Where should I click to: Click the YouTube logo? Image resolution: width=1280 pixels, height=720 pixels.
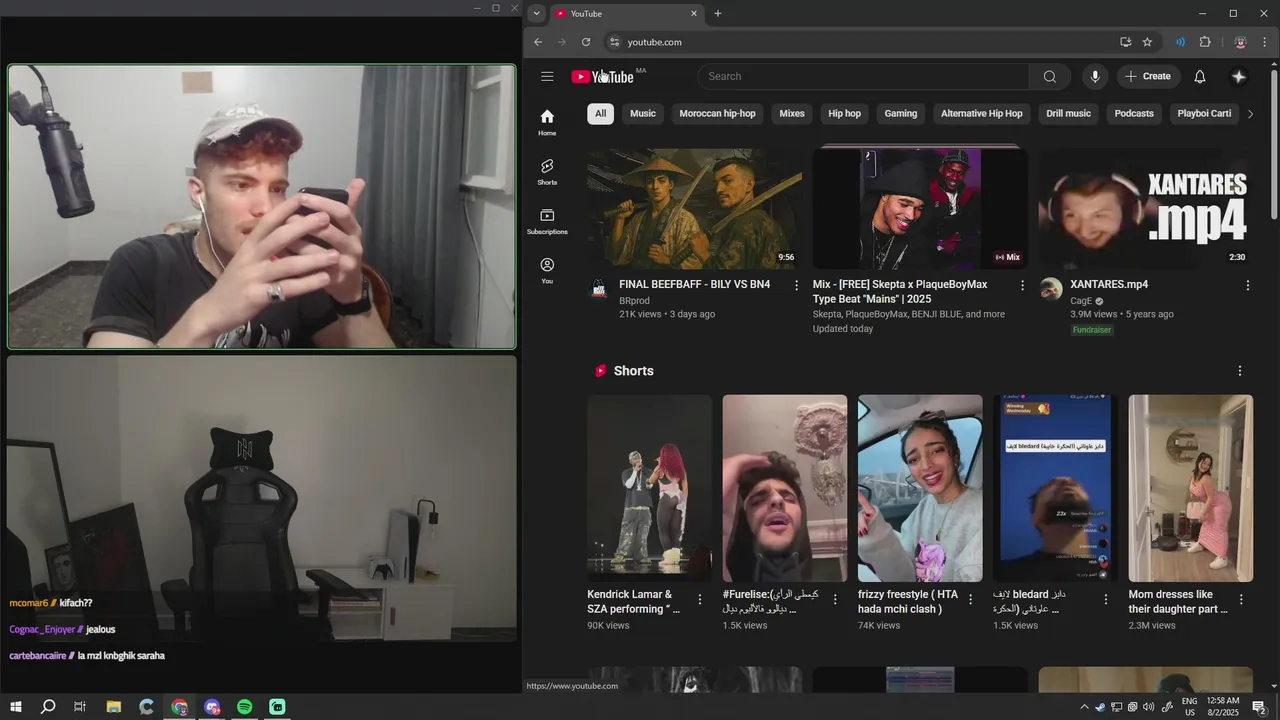pos(602,77)
